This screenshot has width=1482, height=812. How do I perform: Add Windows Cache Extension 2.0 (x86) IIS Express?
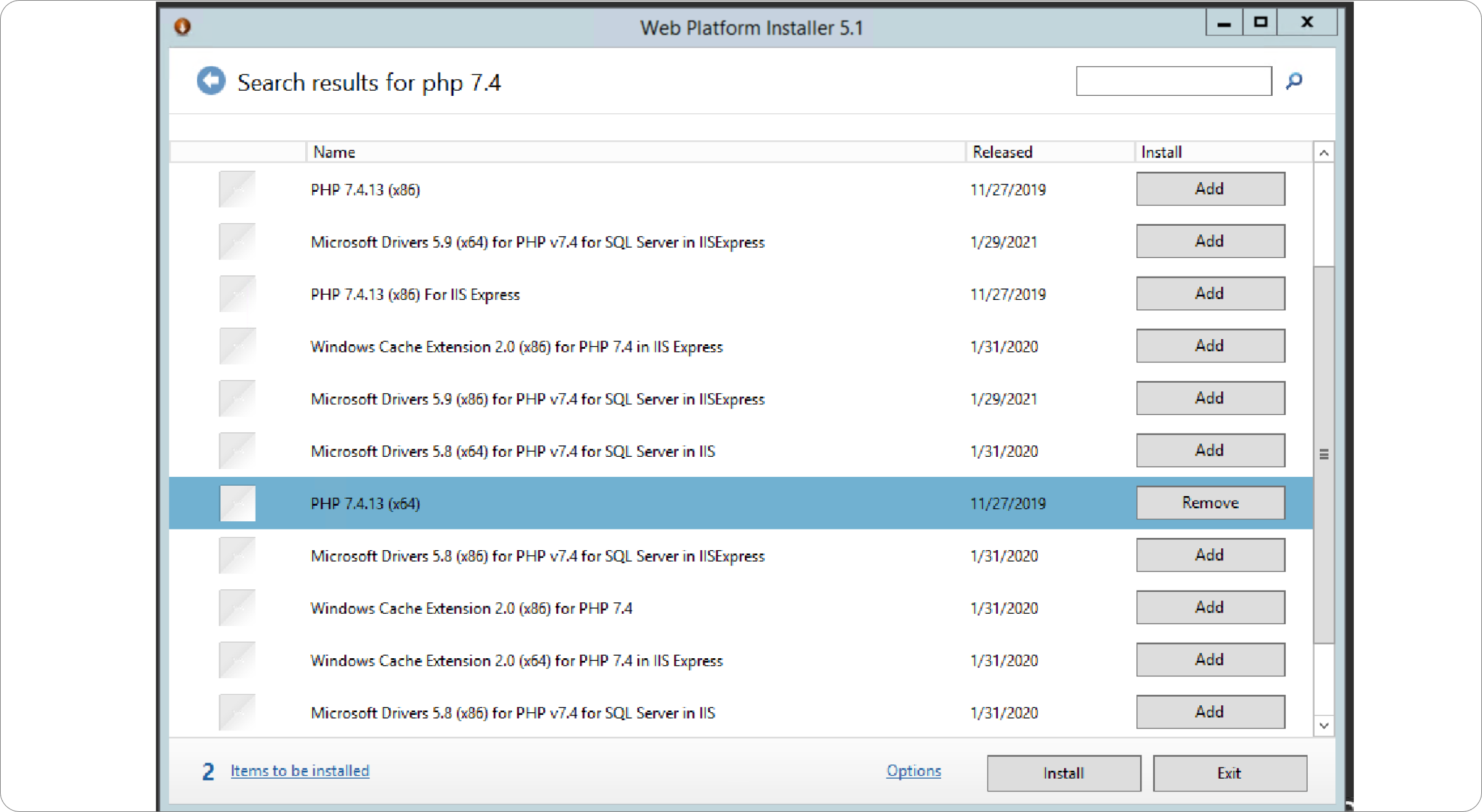click(x=1210, y=346)
